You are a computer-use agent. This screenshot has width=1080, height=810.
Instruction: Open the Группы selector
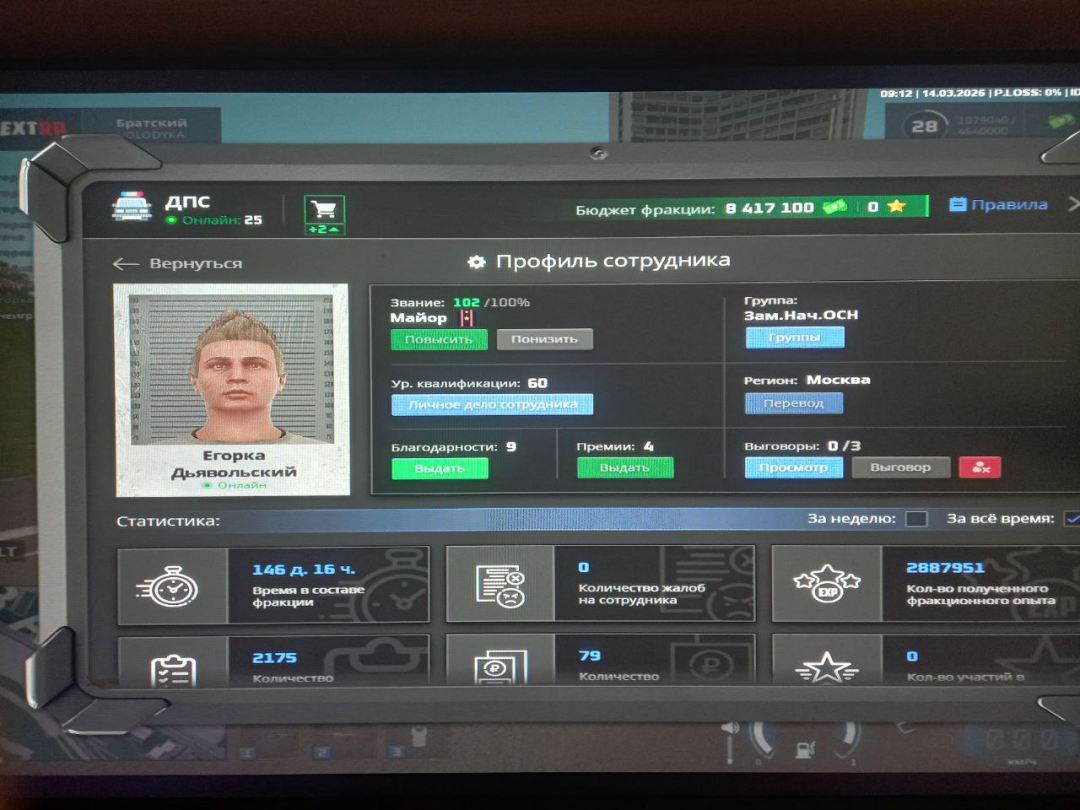794,338
